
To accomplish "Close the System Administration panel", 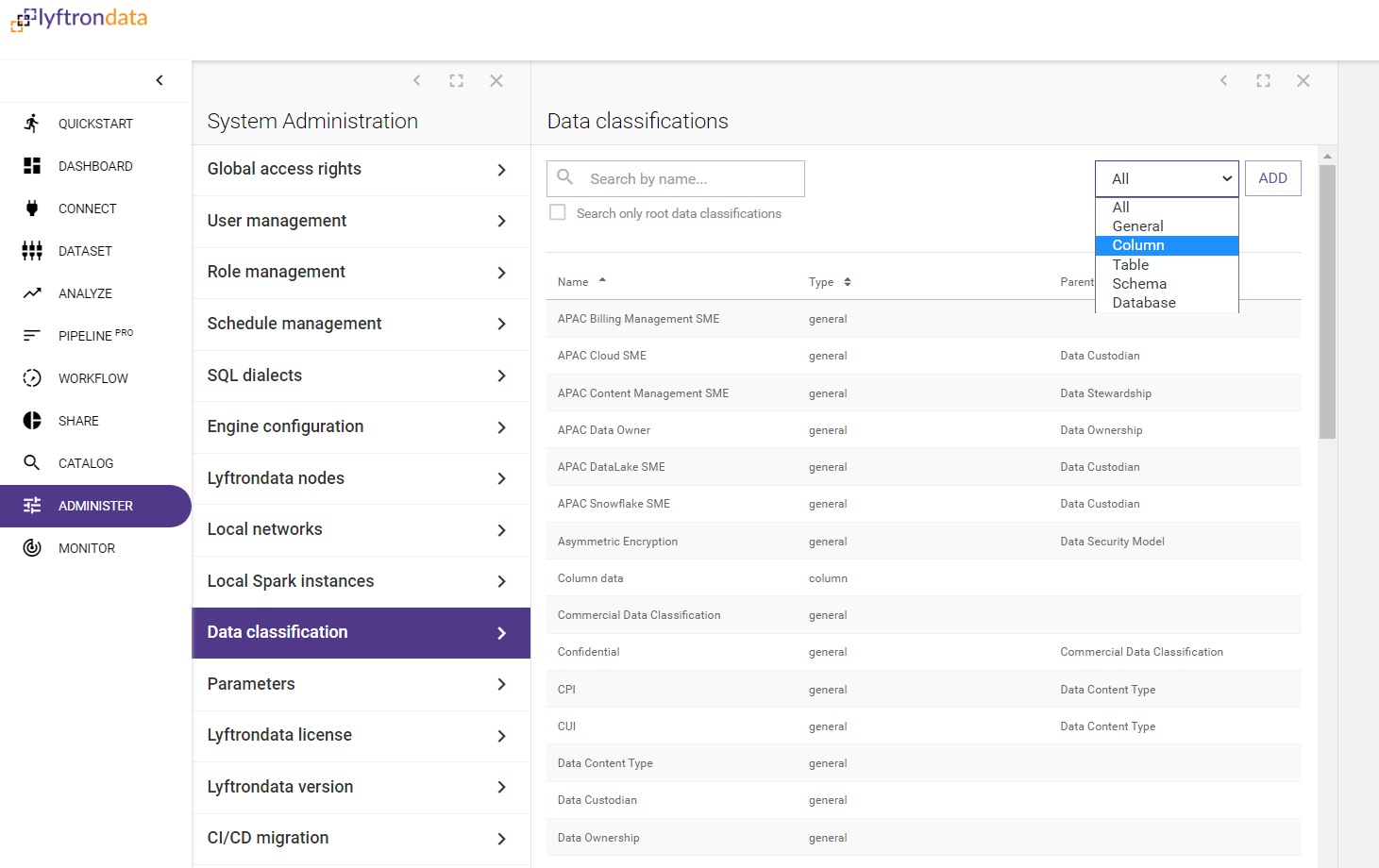I will pos(496,81).
